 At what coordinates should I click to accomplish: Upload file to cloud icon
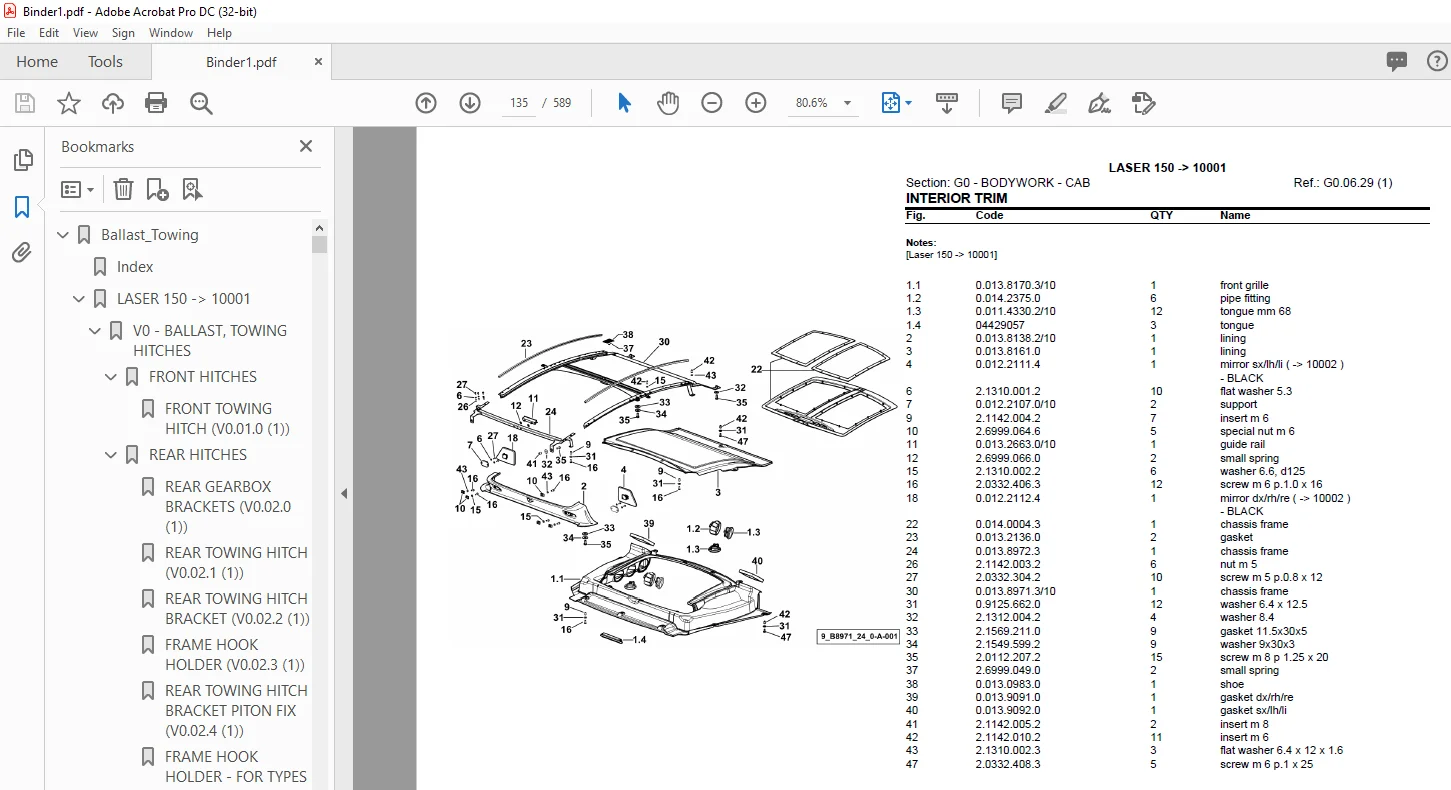point(113,103)
